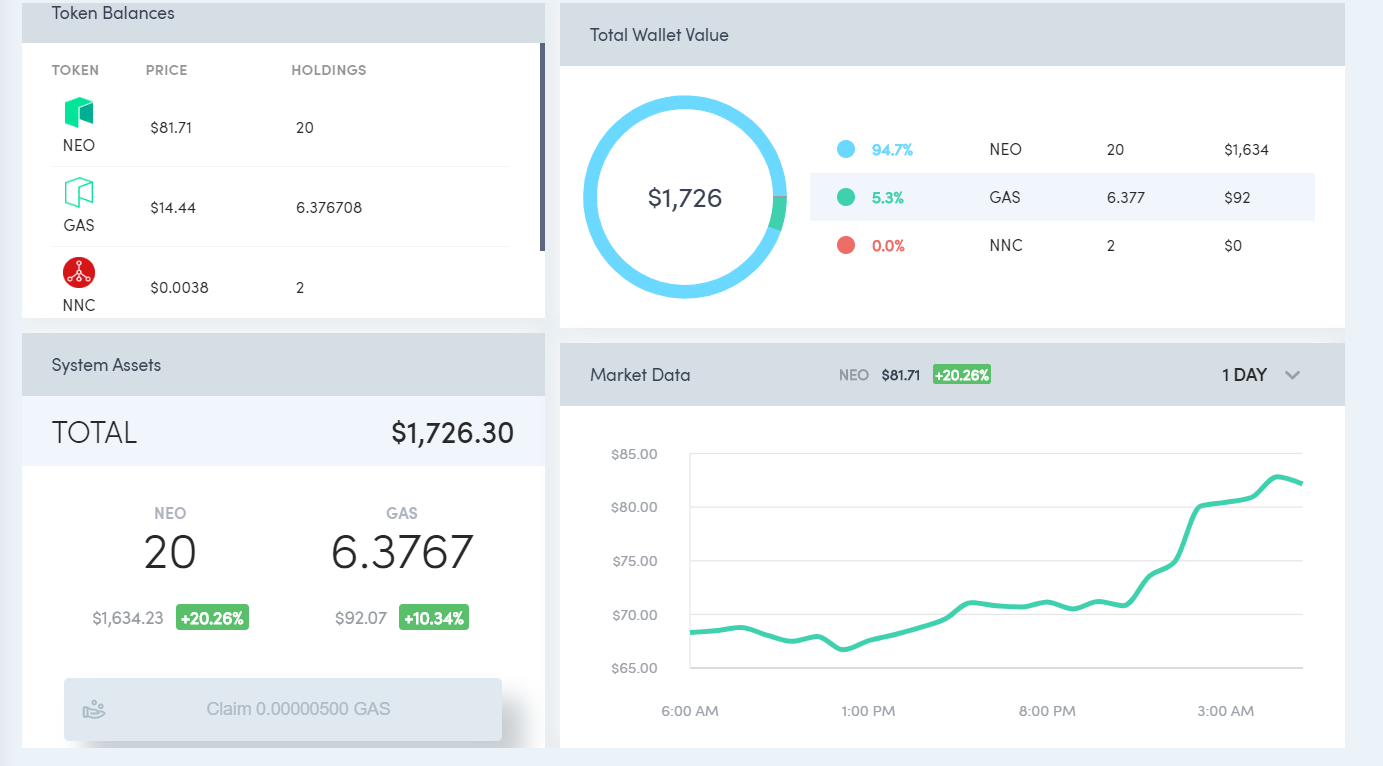Select the NEO row in wallet value
The height and width of the screenshot is (766, 1383).
coord(1062,149)
